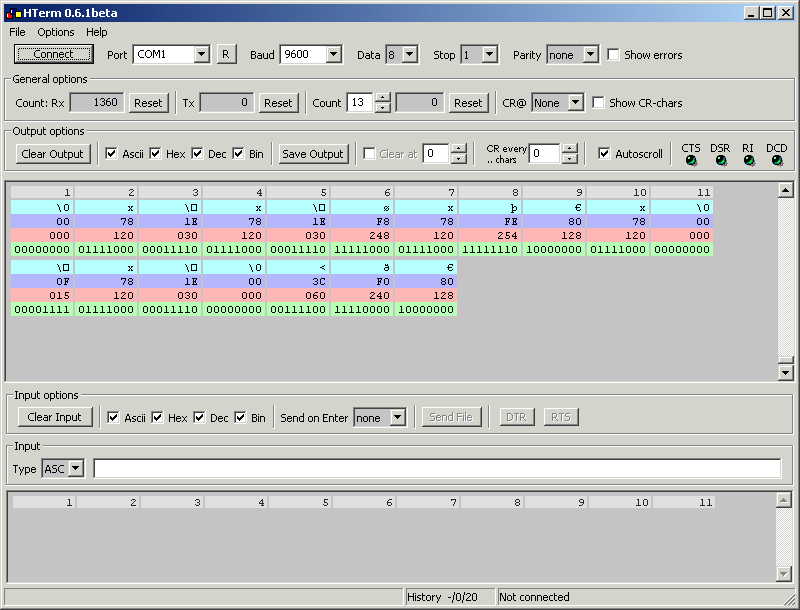Screen dimensions: 800x610
Task: Click the RI status LED indicator
Action: click(x=749, y=161)
